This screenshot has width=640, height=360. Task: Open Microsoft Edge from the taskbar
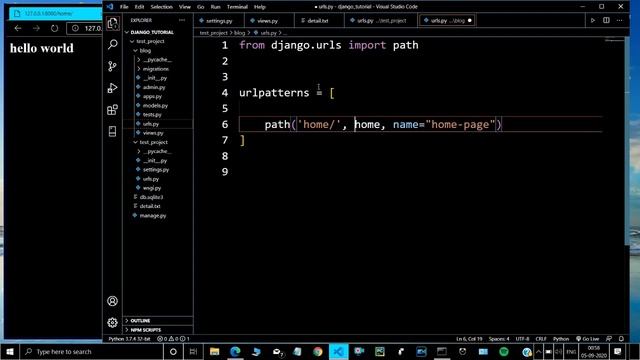(235, 351)
